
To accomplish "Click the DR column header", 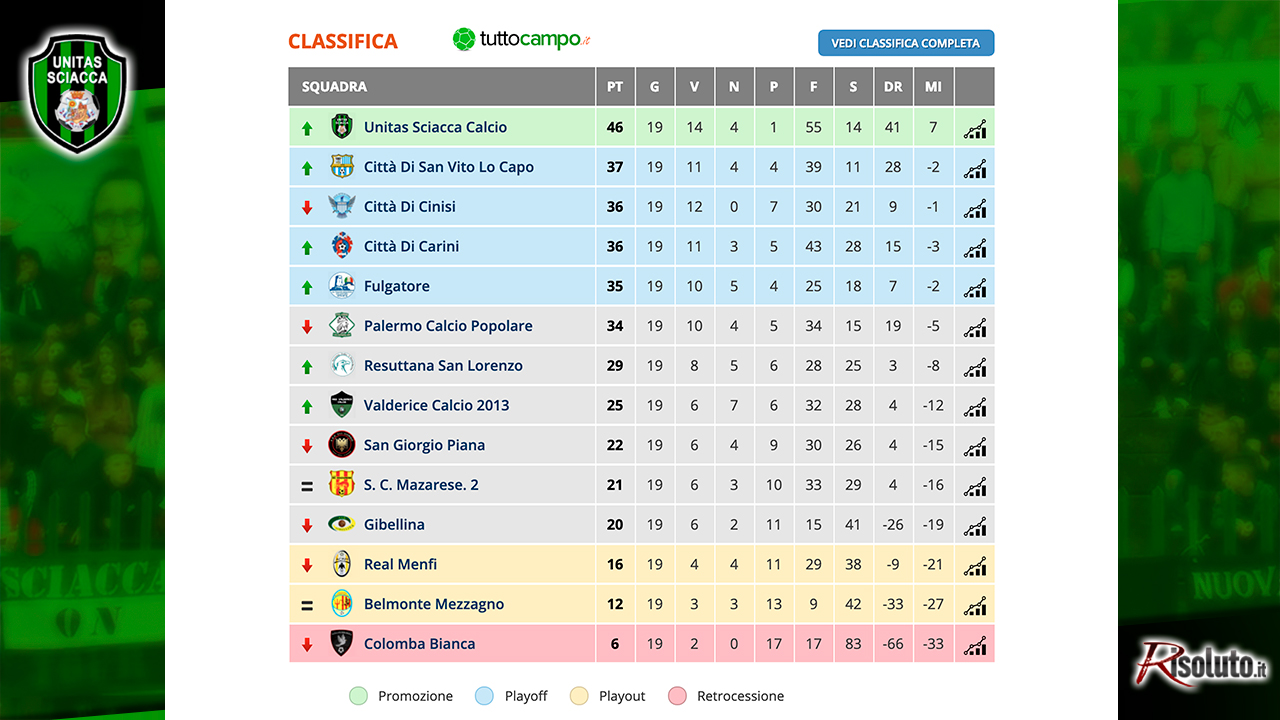I will (x=893, y=87).
